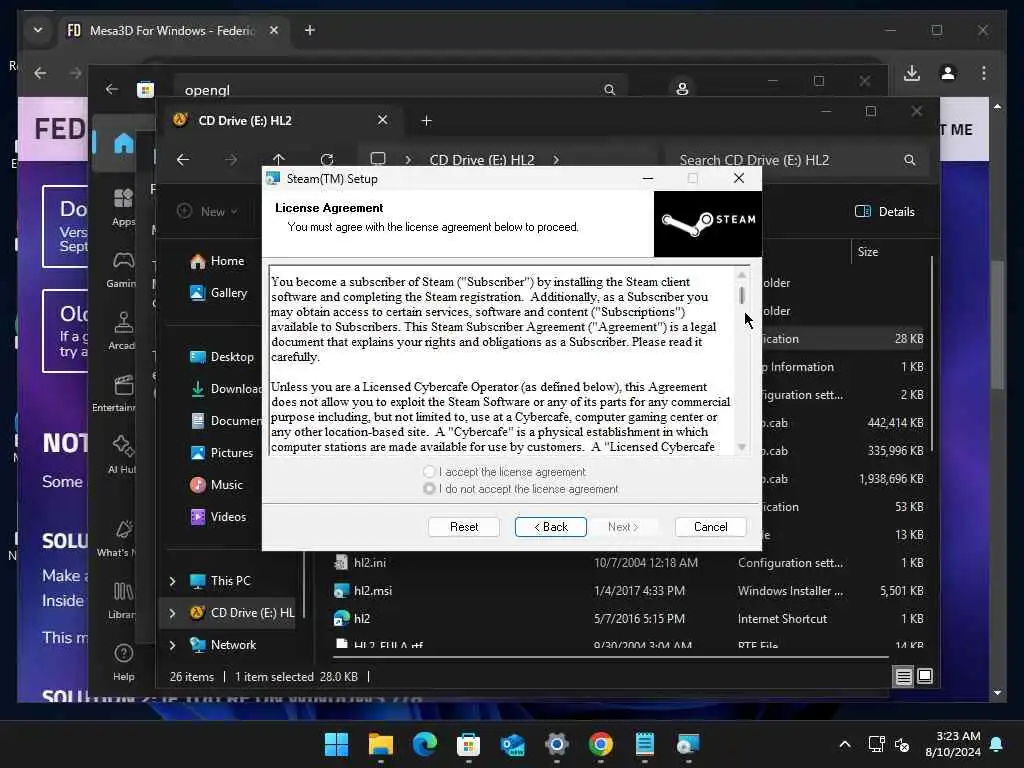The width and height of the screenshot is (1024, 768).
Task: Open File Explorer from the taskbar
Action: click(x=381, y=744)
